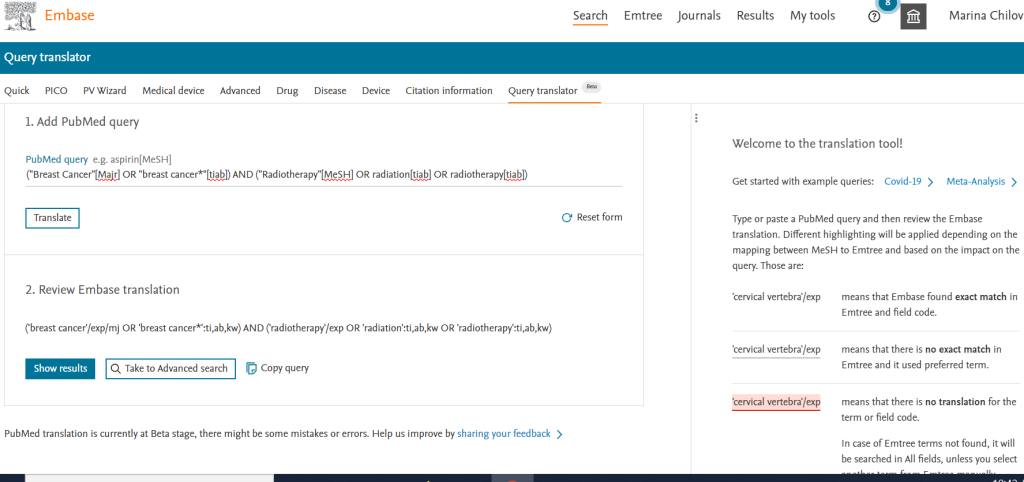Viewport: 1024px width, 482px height.
Task: Click into the PubMed query input field
Action: pyautogui.click(x=324, y=175)
